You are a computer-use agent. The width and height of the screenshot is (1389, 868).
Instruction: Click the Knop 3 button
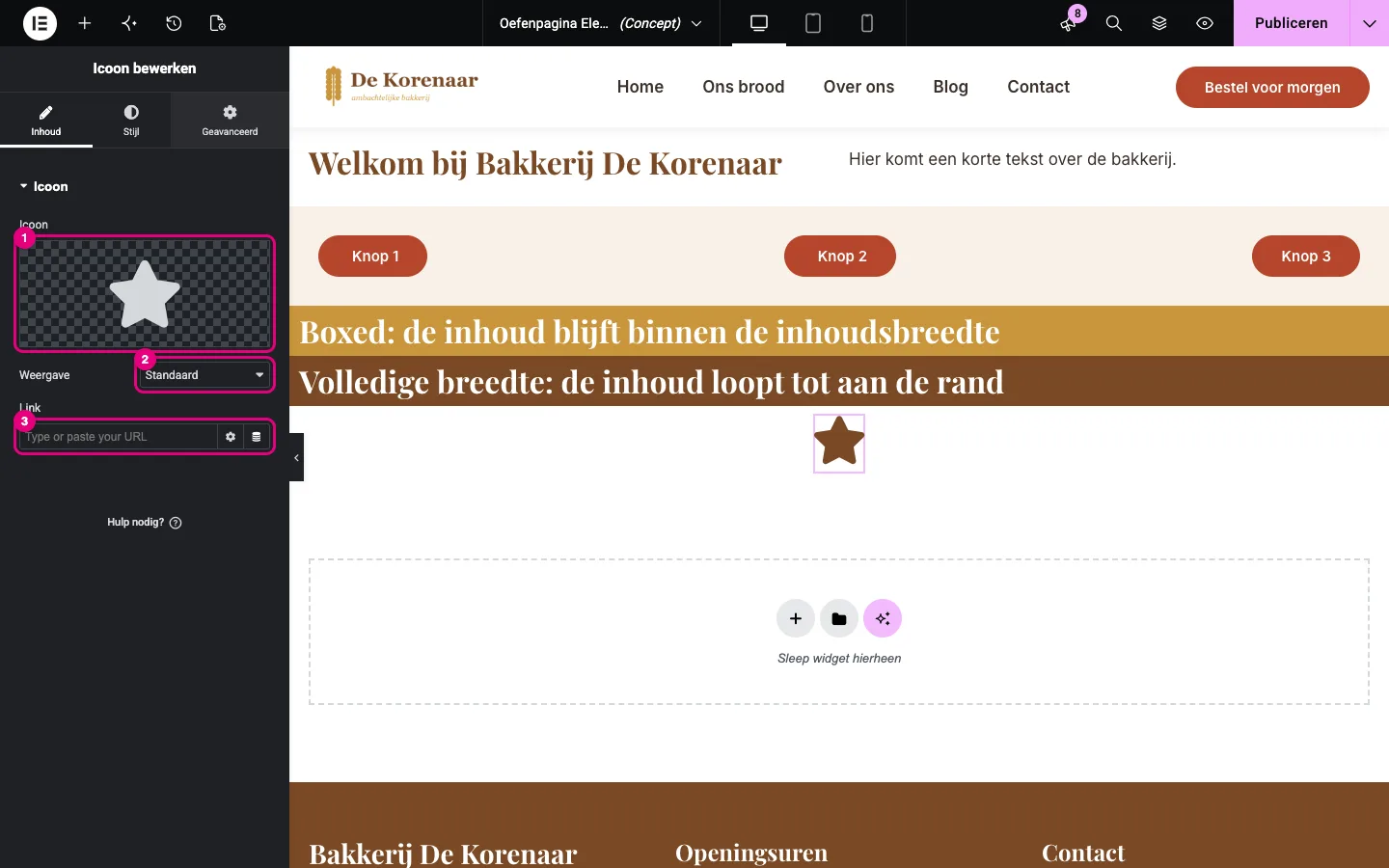click(1306, 256)
